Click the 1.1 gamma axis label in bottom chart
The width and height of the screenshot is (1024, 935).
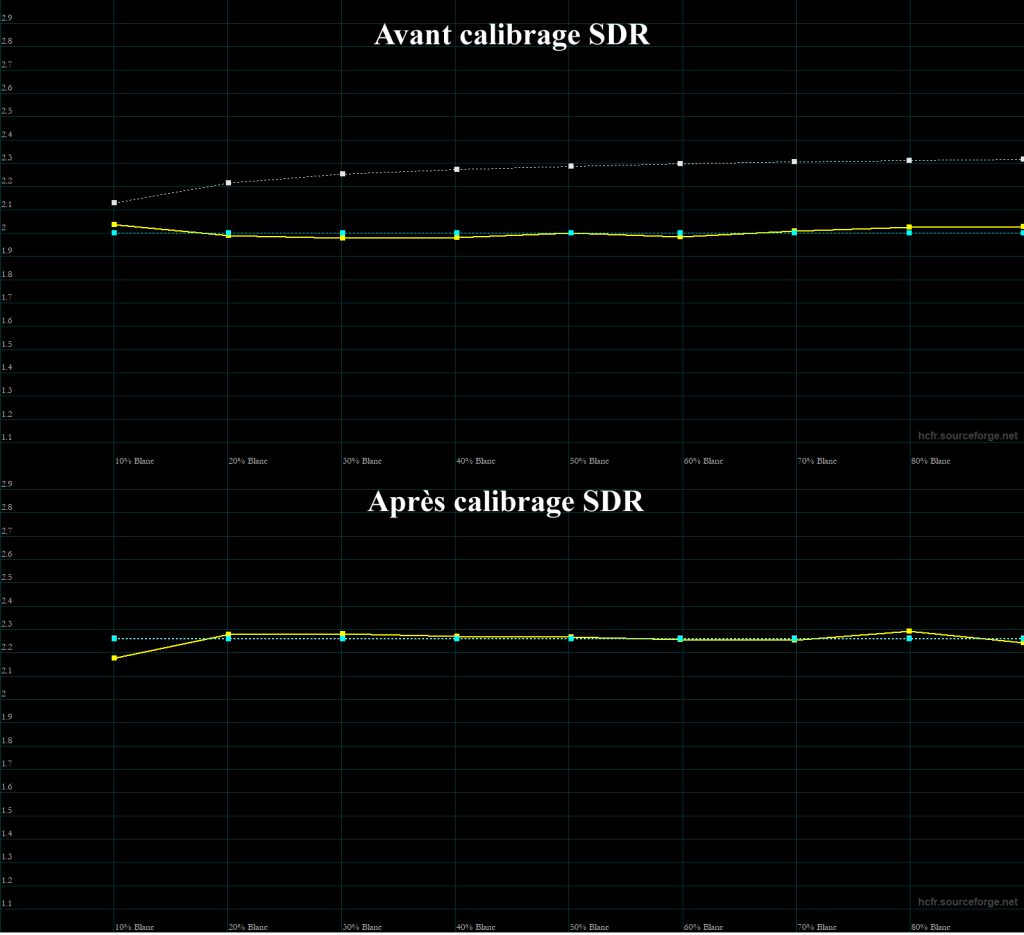tap(7, 903)
